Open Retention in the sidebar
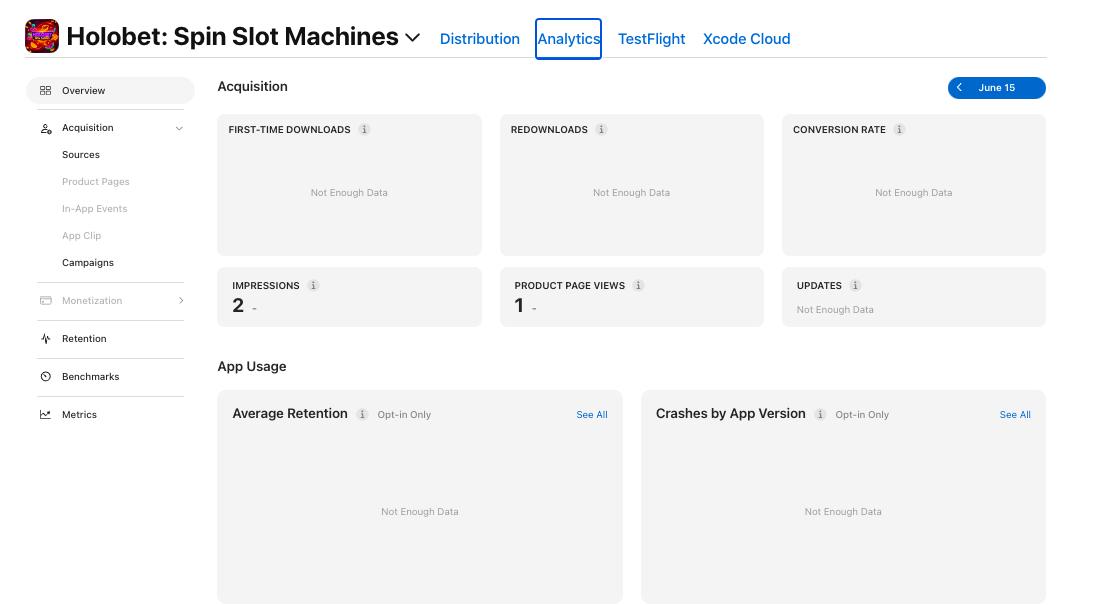 click(x=84, y=339)
